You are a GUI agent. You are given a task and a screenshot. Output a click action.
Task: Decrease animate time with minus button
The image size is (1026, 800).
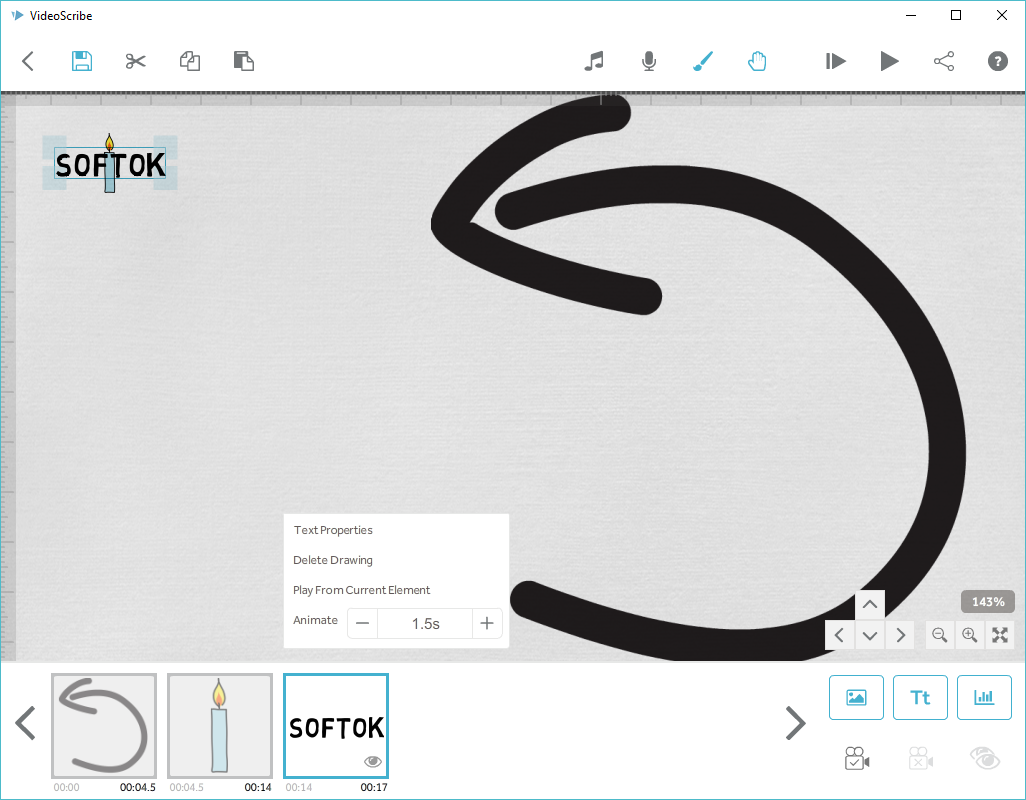point(363,623)
